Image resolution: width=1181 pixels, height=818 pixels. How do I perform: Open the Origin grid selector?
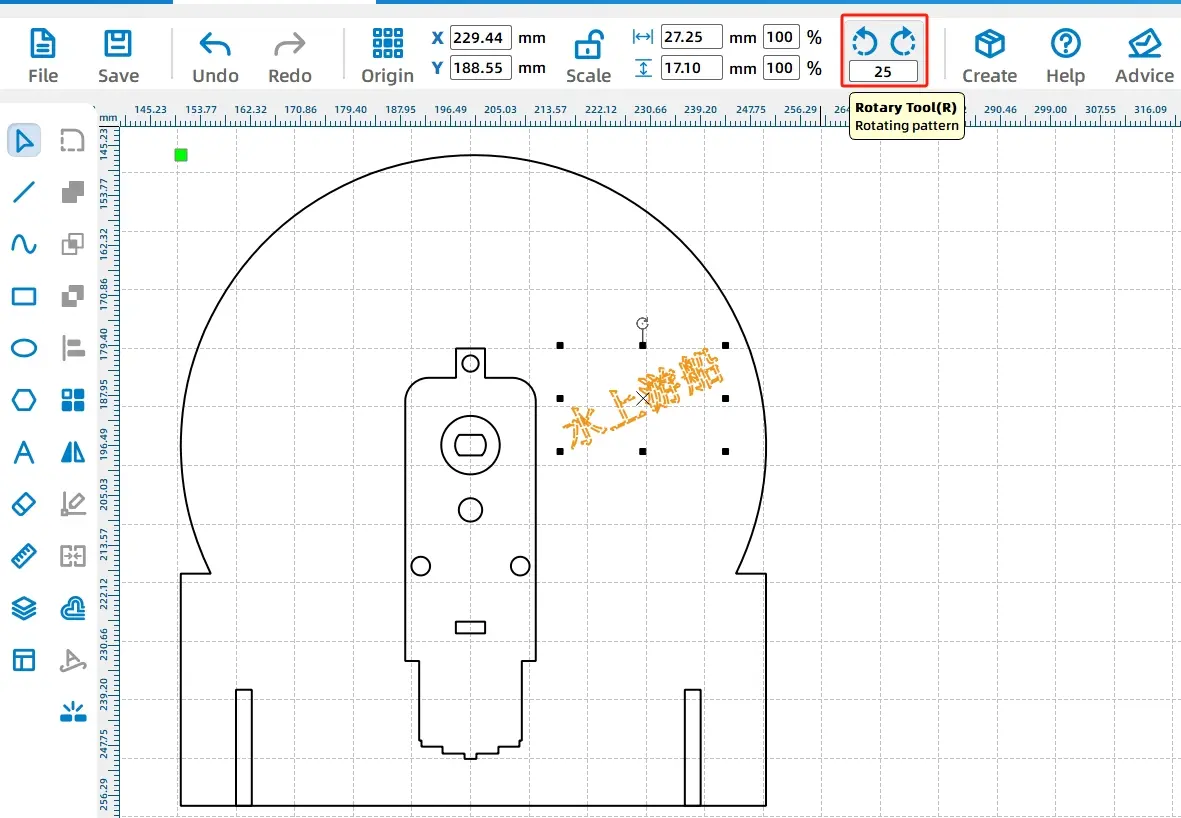388,56
